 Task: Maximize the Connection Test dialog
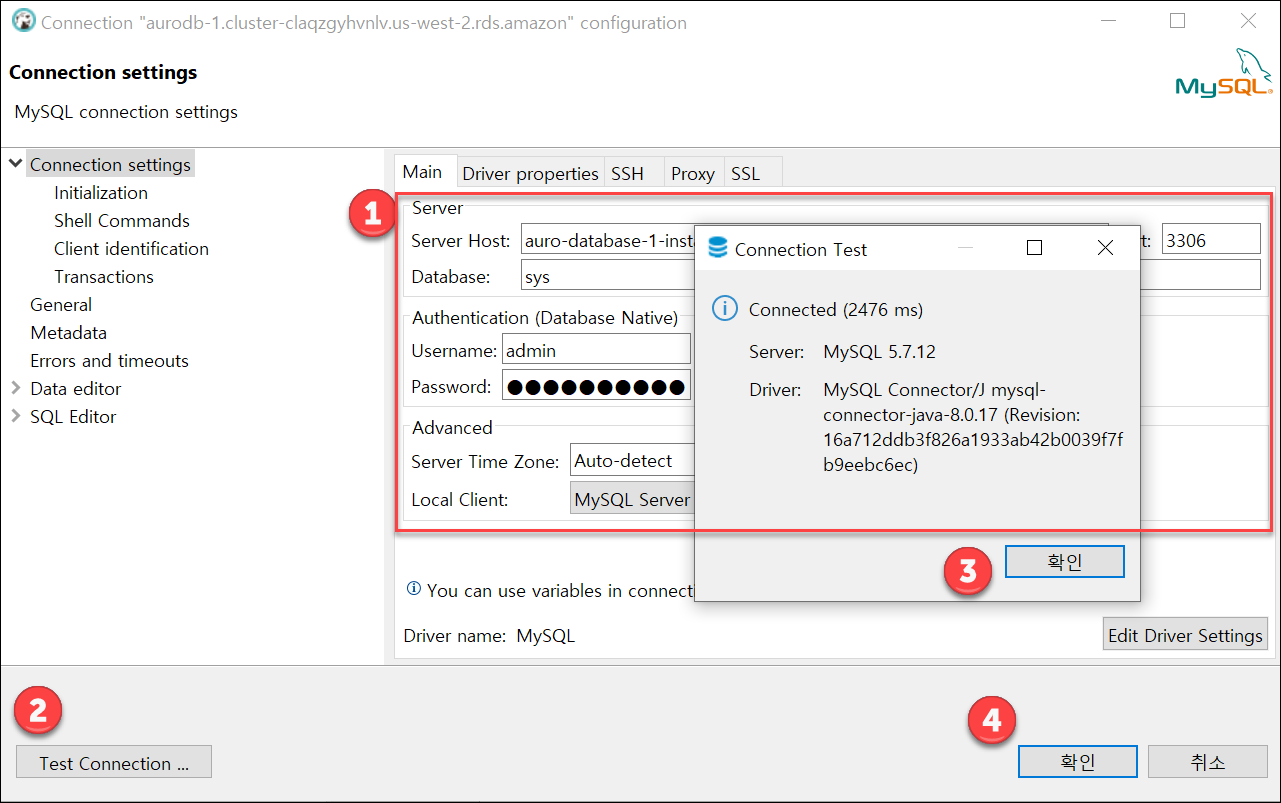click(1035, 248)
